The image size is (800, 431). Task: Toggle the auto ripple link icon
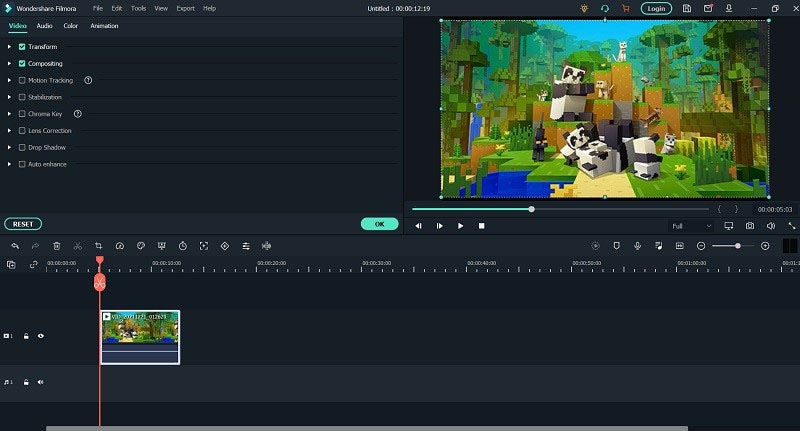click(x=34, y=264)
